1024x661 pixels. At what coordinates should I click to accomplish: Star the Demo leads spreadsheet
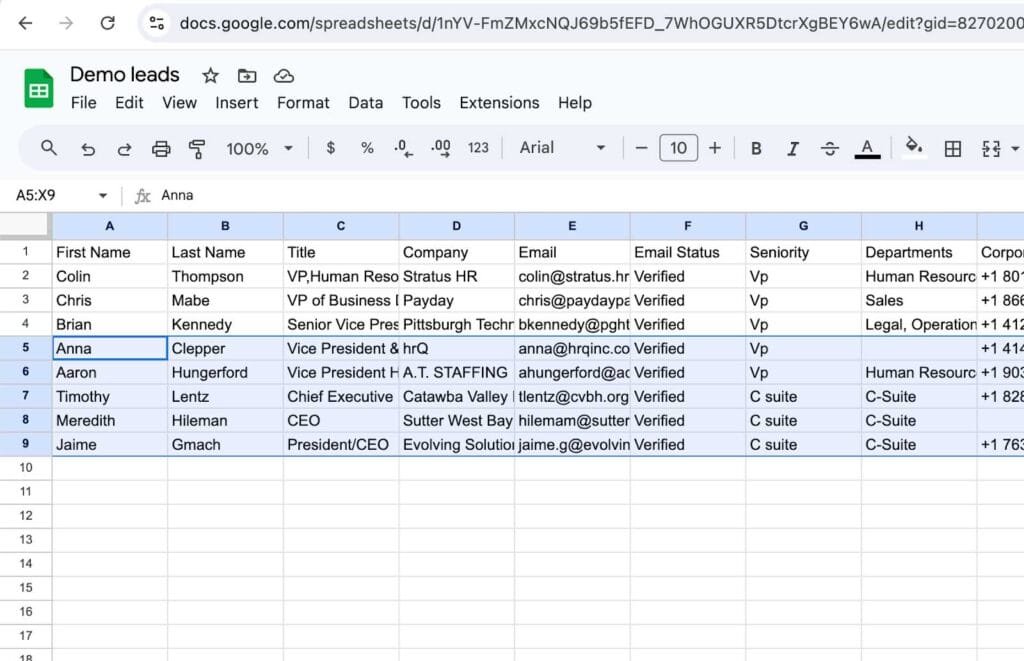[x=210, y=74]
